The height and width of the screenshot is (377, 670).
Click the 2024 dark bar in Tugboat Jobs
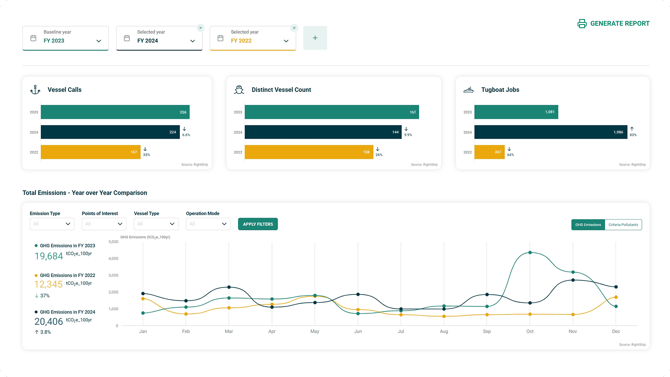click(551, 132)
